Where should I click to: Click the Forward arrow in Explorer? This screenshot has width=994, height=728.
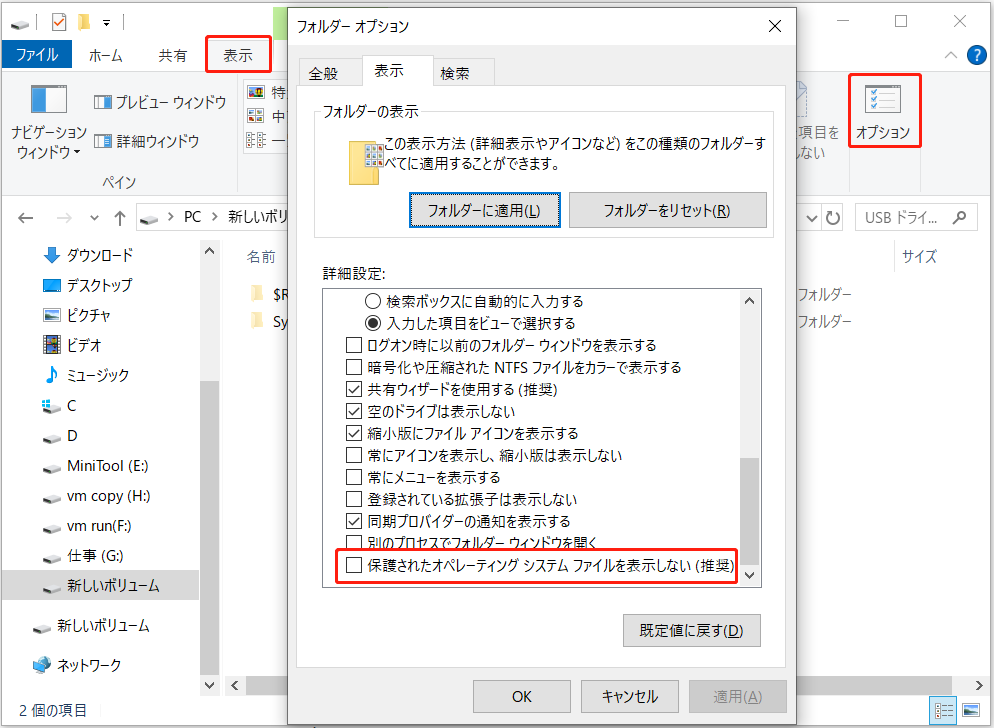click(x=64, y=218)
